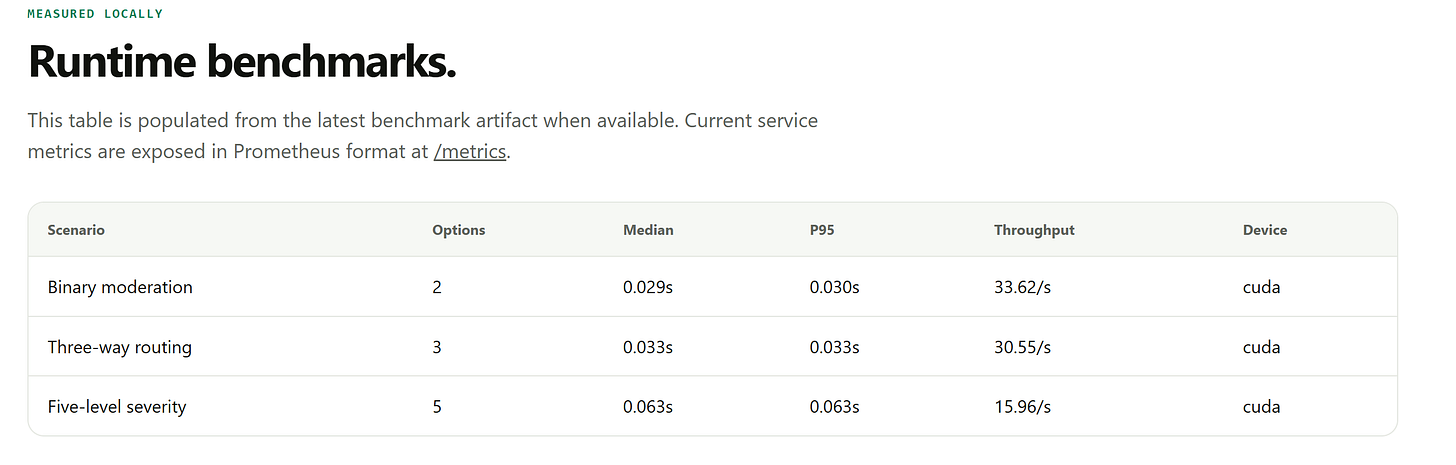Select the Three-way routing row

click(x=712, y=347)
